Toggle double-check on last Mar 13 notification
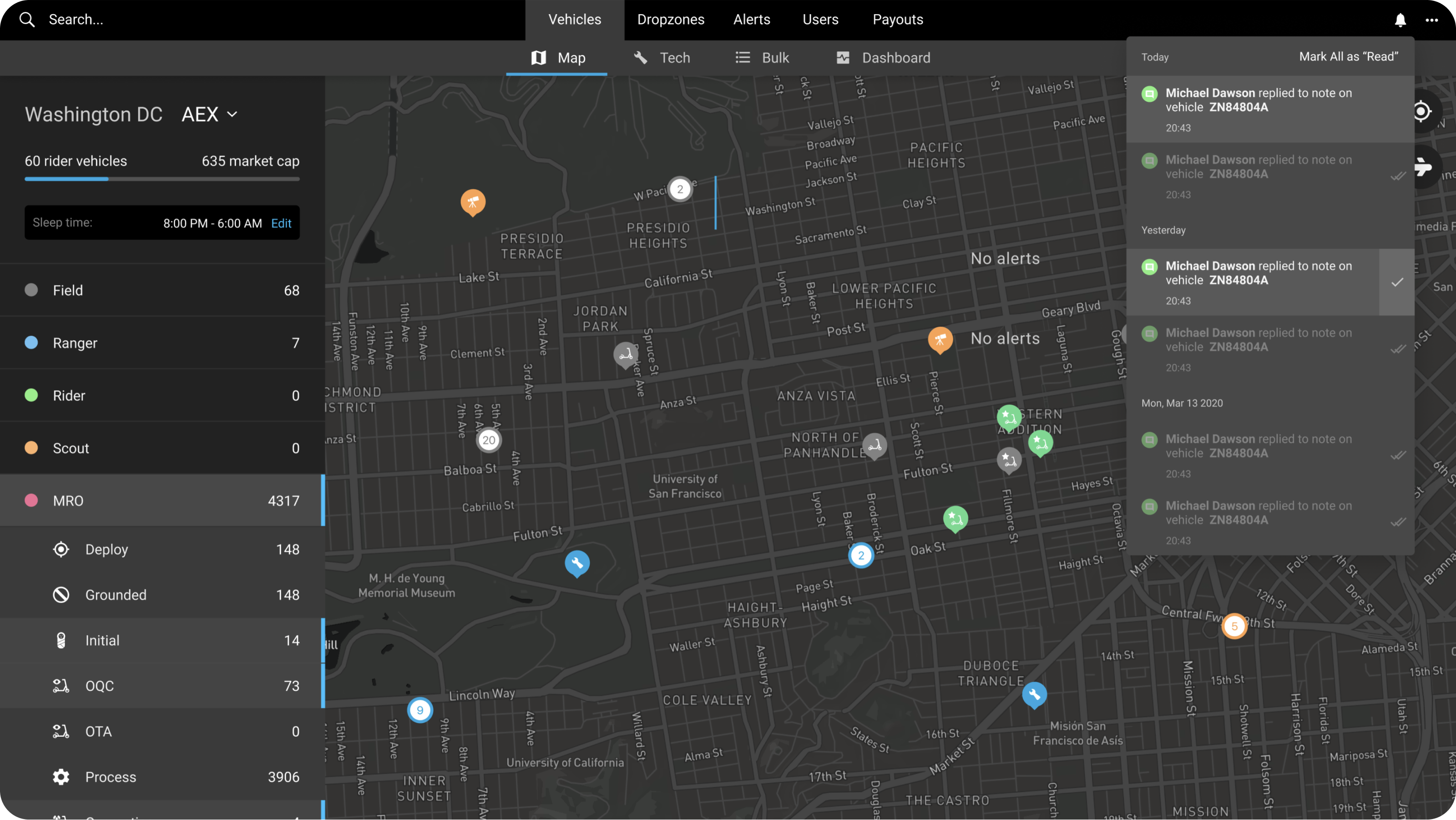Viewport: 1456px width, 820px height. tap(1398, 523)
